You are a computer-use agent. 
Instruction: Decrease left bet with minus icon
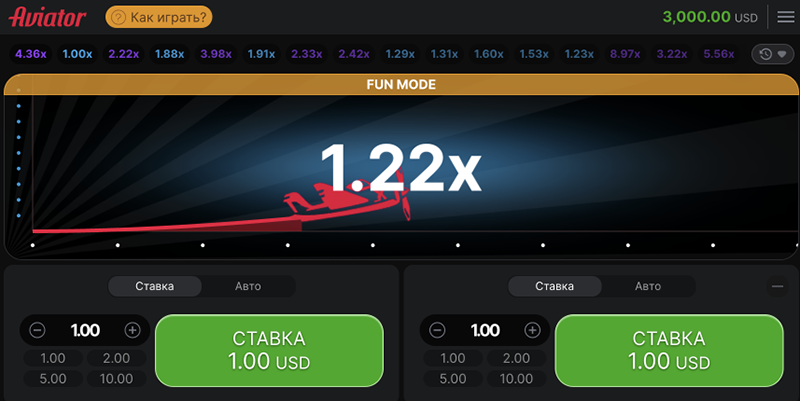click(37, 330)
